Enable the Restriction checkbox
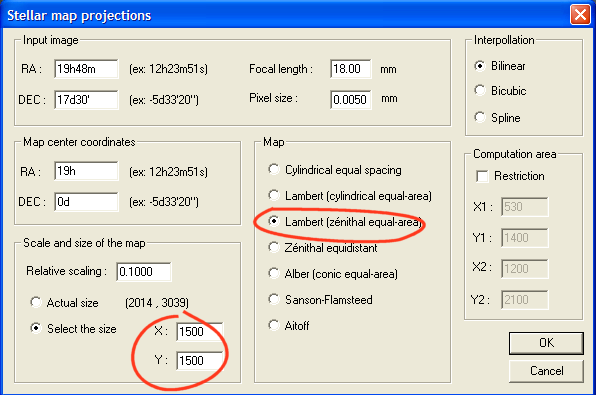The height and width of the screenshot is (395, 596). (482, 176)
